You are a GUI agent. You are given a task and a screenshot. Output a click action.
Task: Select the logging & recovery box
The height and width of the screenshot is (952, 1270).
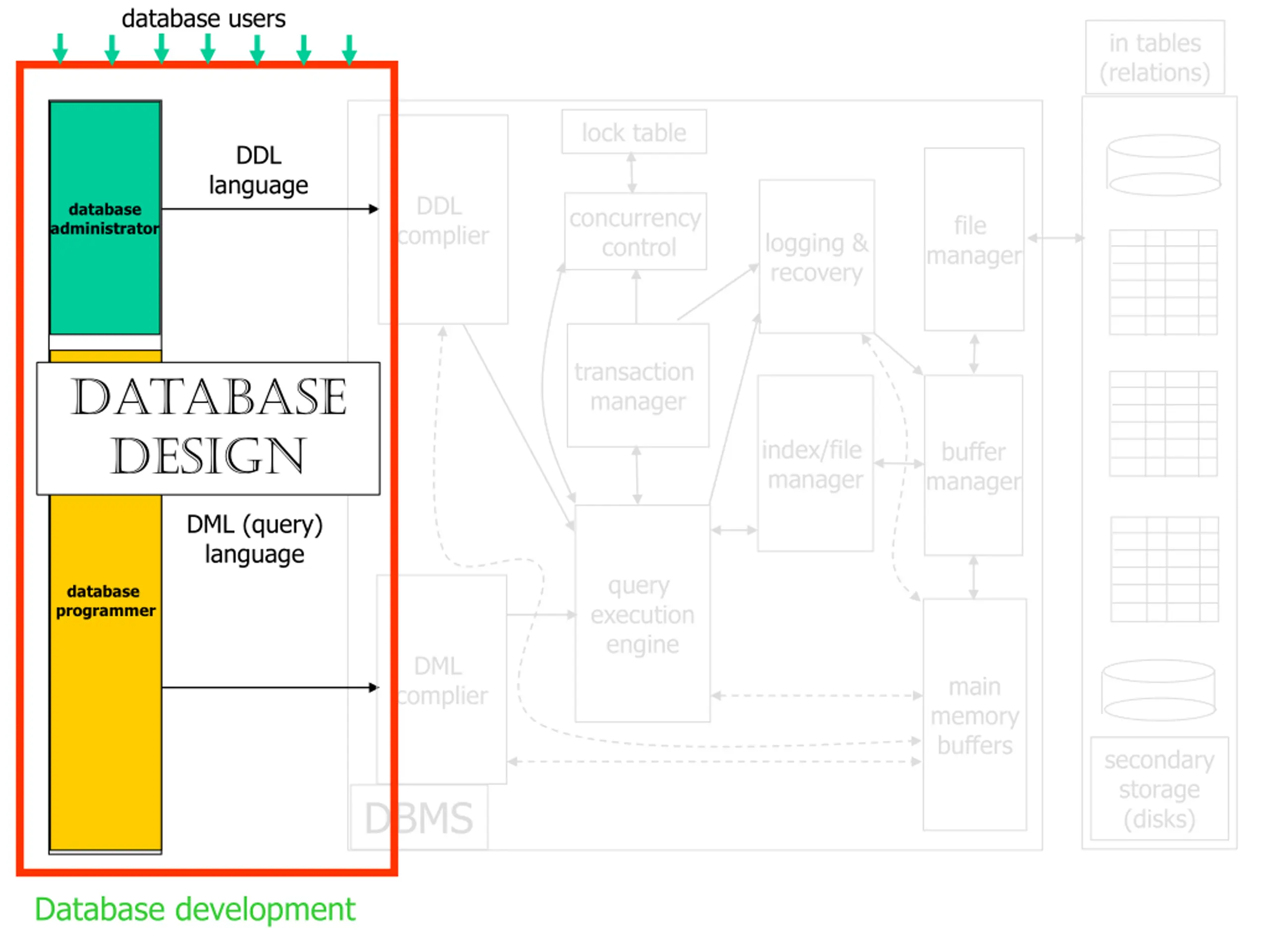(x=817, y=256)
